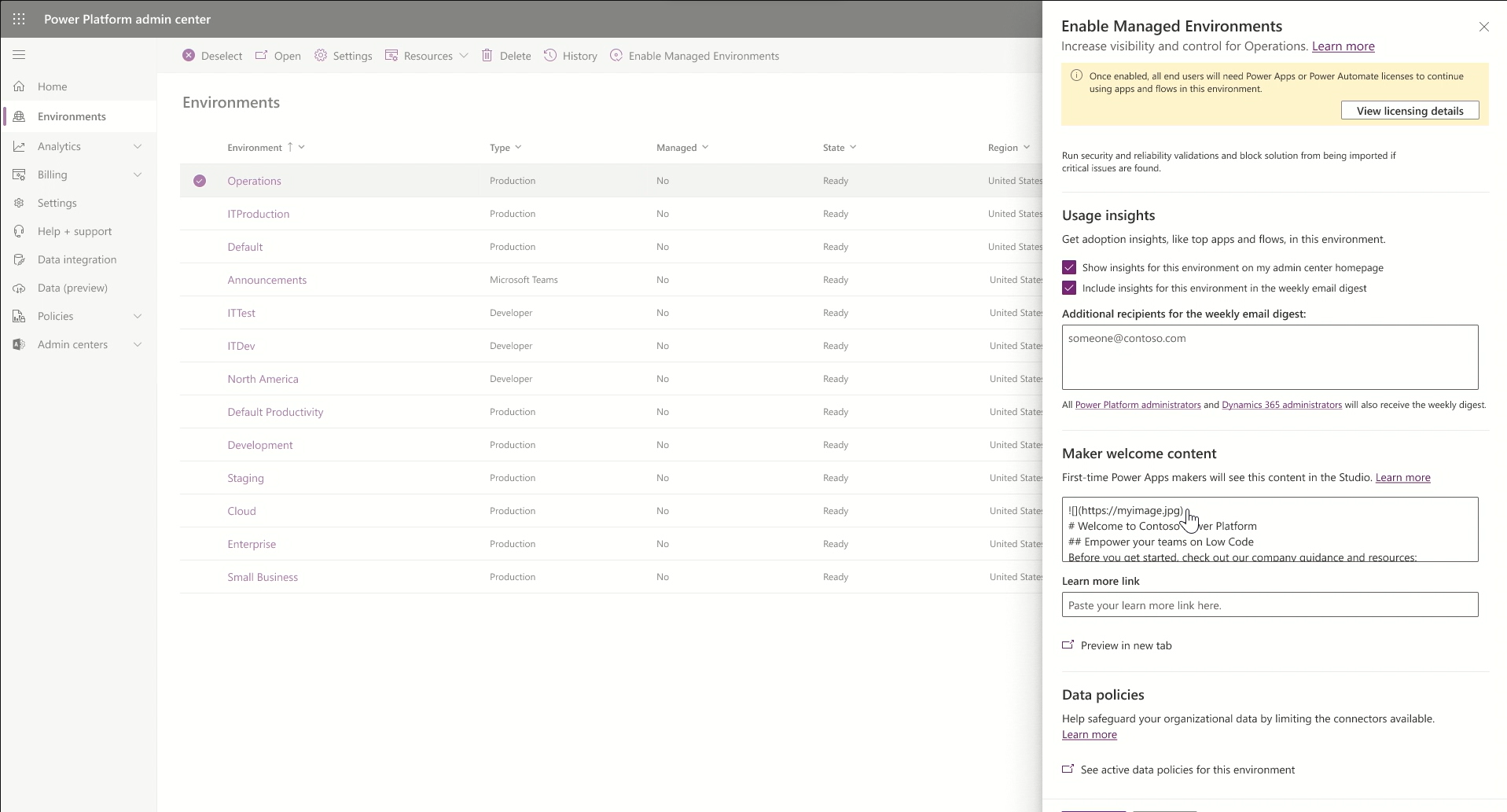Click the Policies sidebar icon
Screen dimensions: 1507x812
pyautogui.click(x=19, y=316)
